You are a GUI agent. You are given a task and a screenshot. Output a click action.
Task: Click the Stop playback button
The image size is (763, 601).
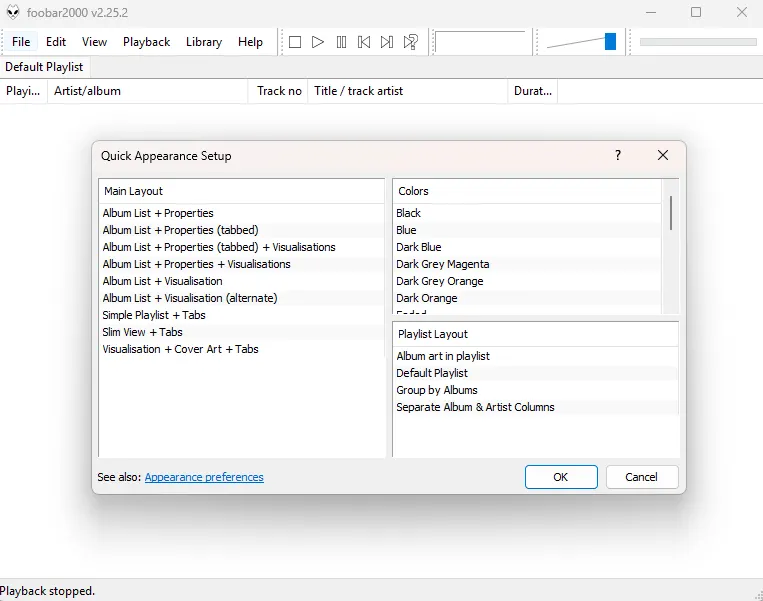pos(295,42)
